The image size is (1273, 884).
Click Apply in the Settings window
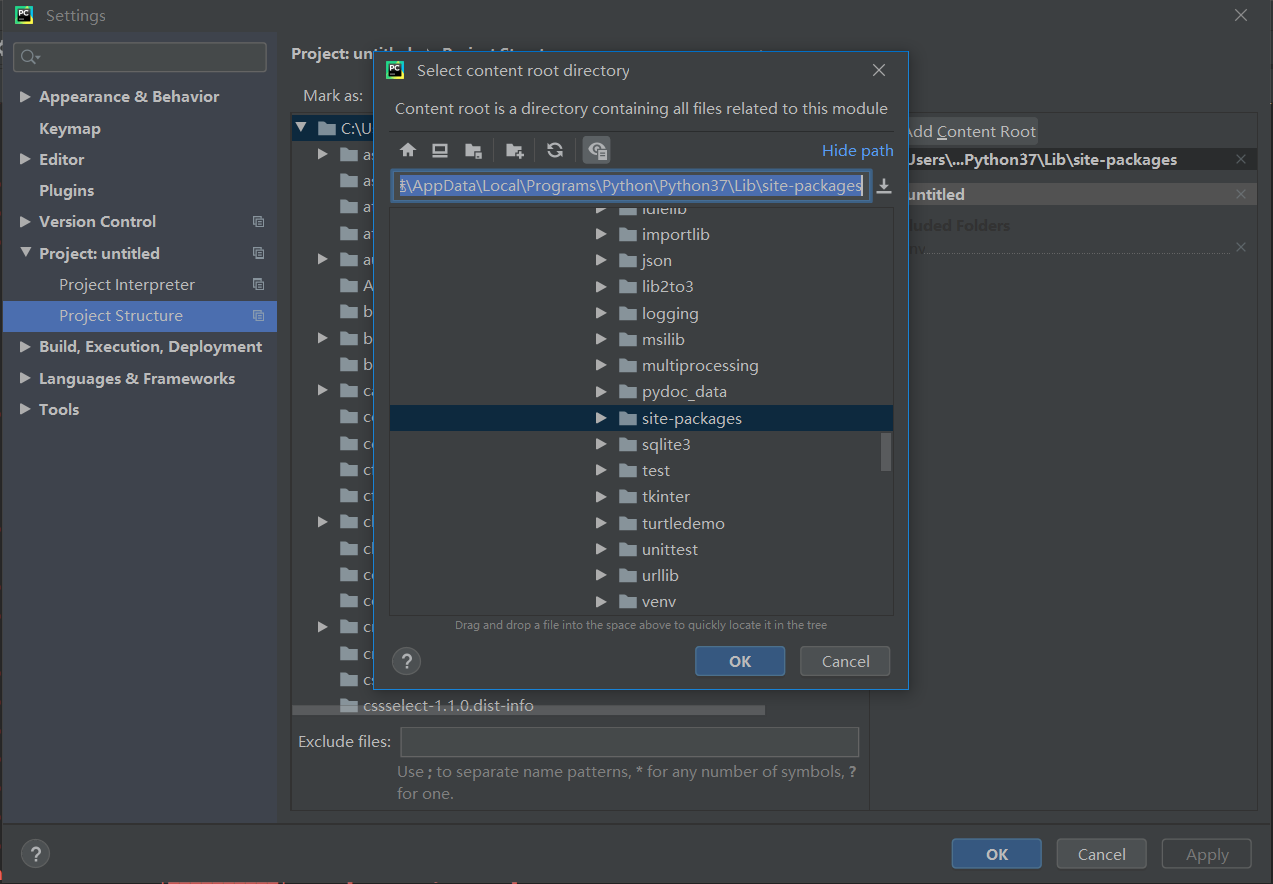coord(1207,854)
